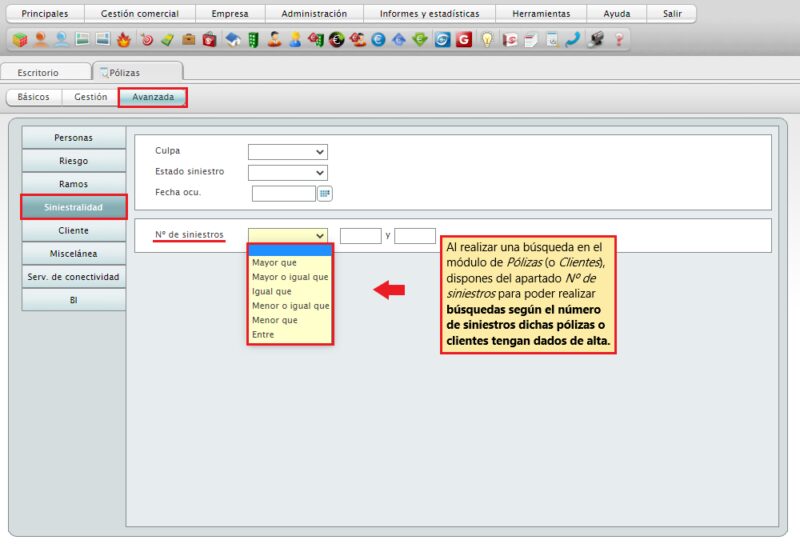Open the Informes y estadísticas menu
This screenshot has height=560, width=800.
429,14
